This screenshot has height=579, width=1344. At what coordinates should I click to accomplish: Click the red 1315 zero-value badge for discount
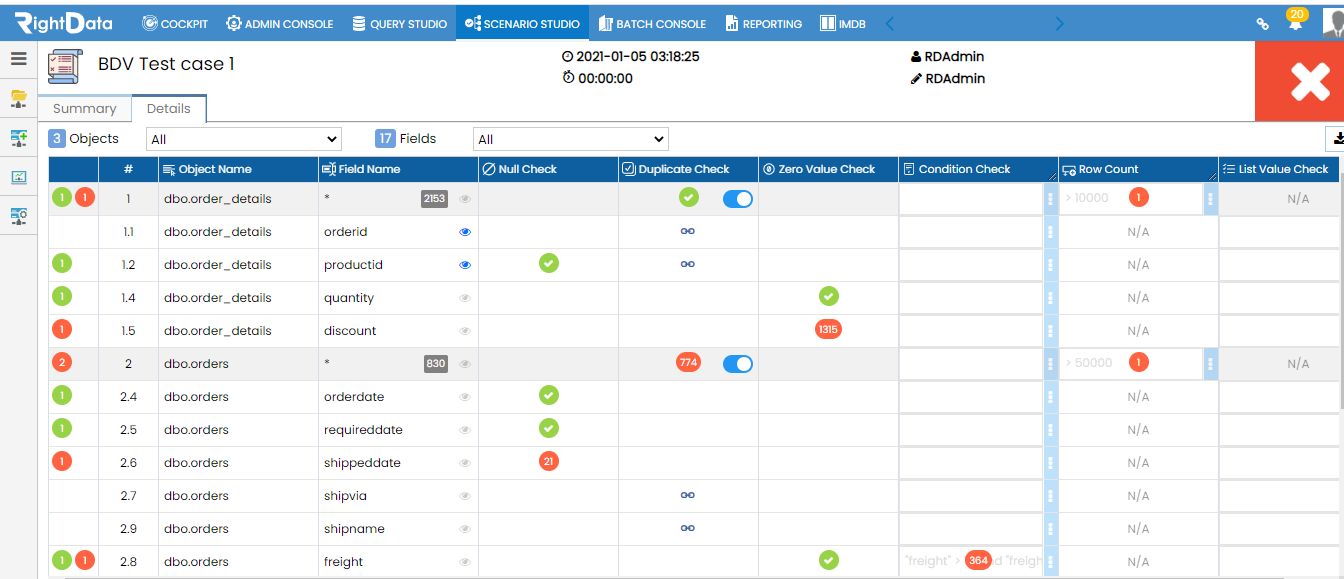828,329
